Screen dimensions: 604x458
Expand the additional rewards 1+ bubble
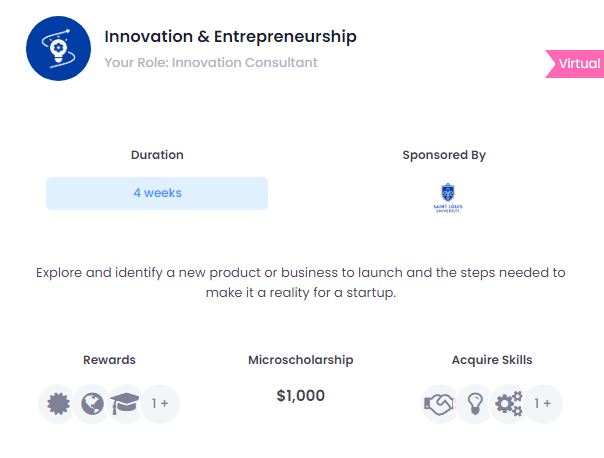[x=160, y=404]
